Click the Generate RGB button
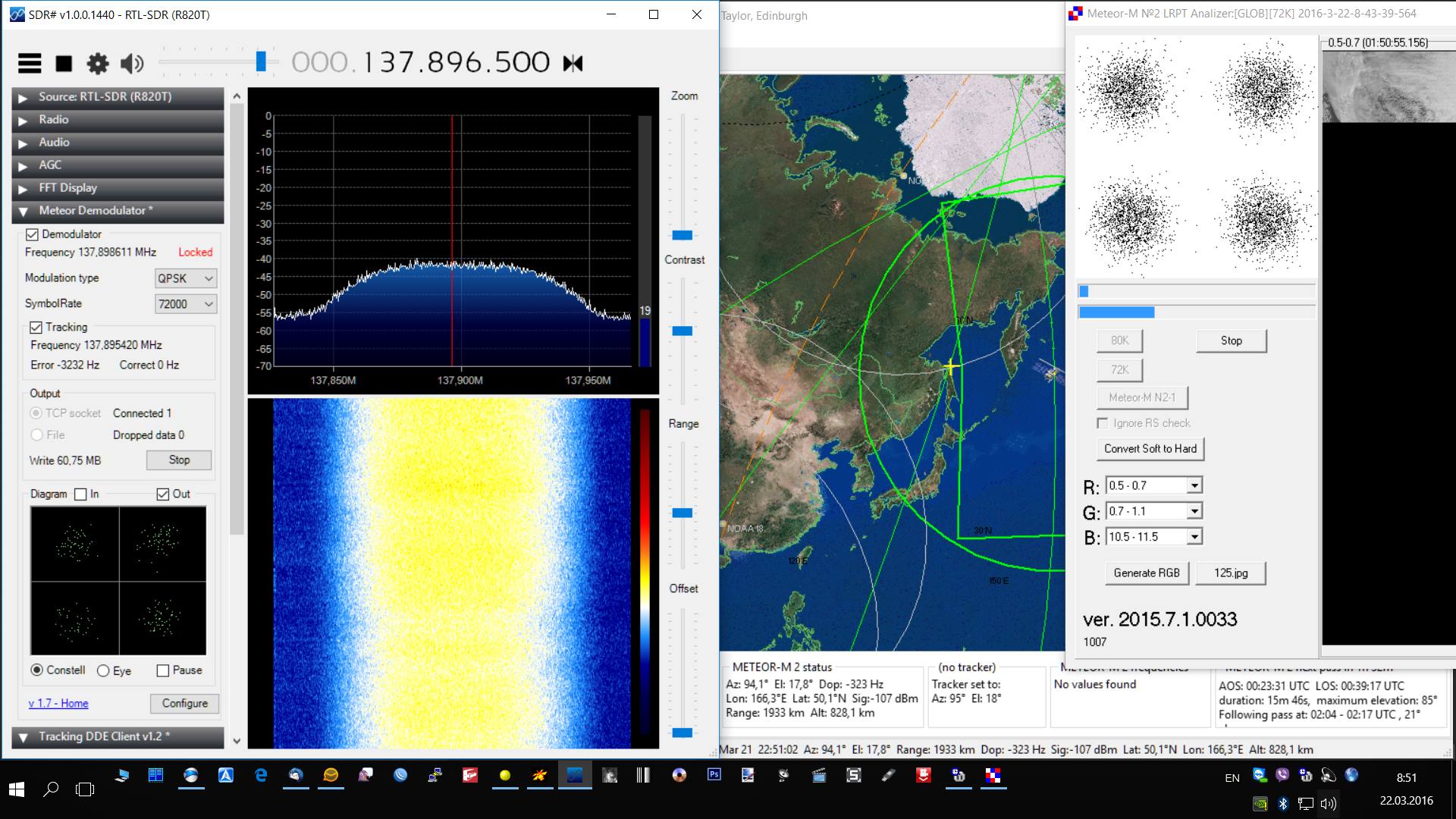 pyautogui.click(x=1147, y=573)
